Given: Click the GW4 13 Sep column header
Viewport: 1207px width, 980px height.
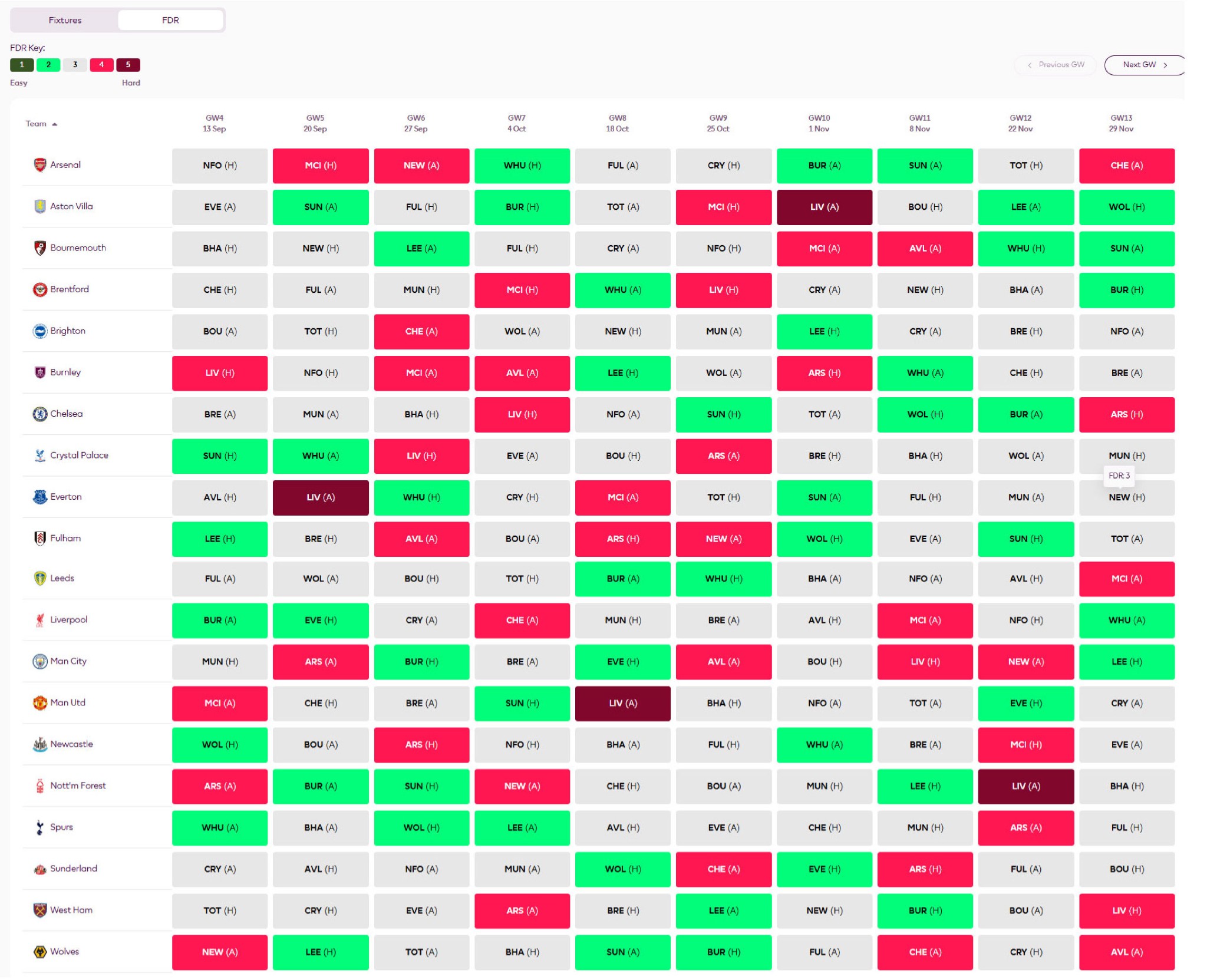Looking at the screenshot, I should pos(215,123).
